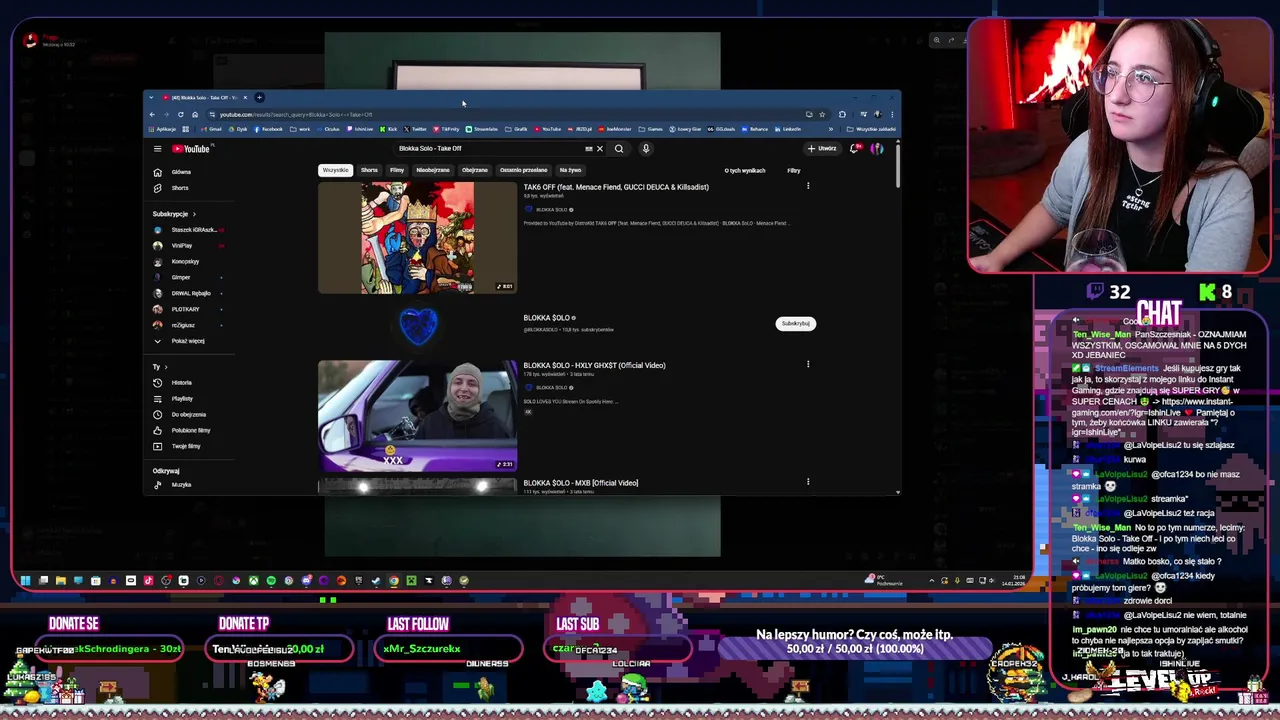1280x720 pixels.
Task: Open the Facebook bookmark
Action: coord(268,129)
